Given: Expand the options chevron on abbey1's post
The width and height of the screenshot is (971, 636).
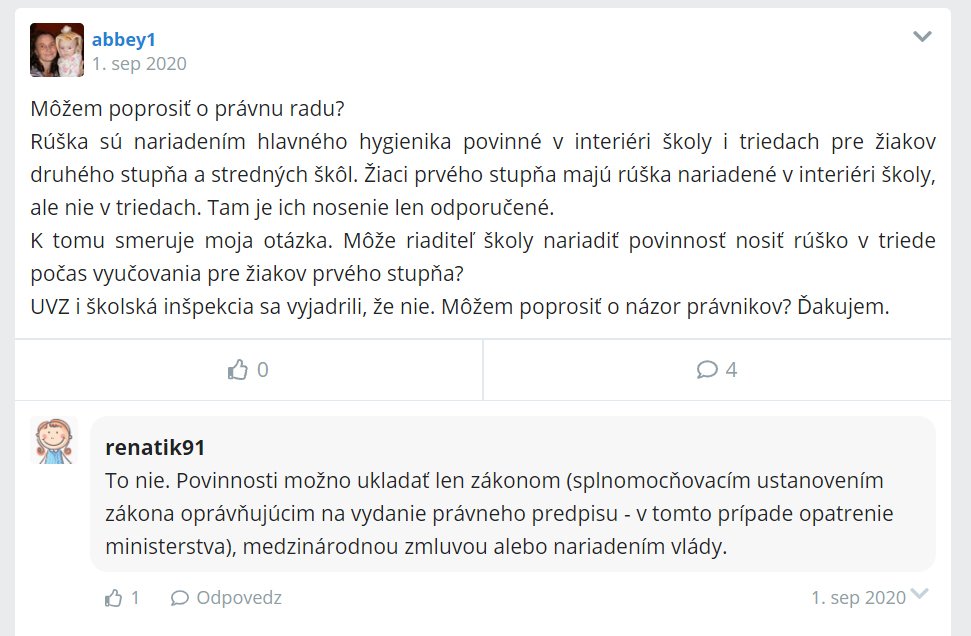Looking at the screenshot, I should 922,37.
